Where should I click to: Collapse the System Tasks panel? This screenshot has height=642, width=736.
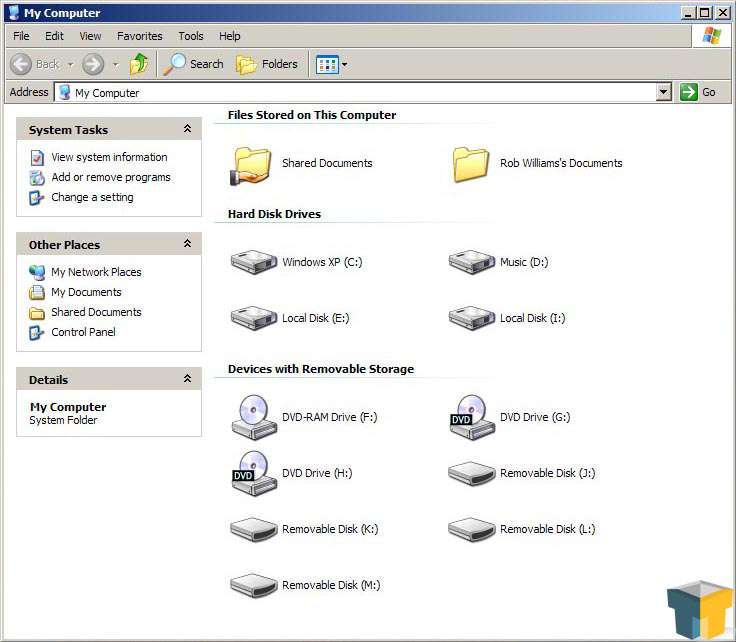[x=187, y=129]
